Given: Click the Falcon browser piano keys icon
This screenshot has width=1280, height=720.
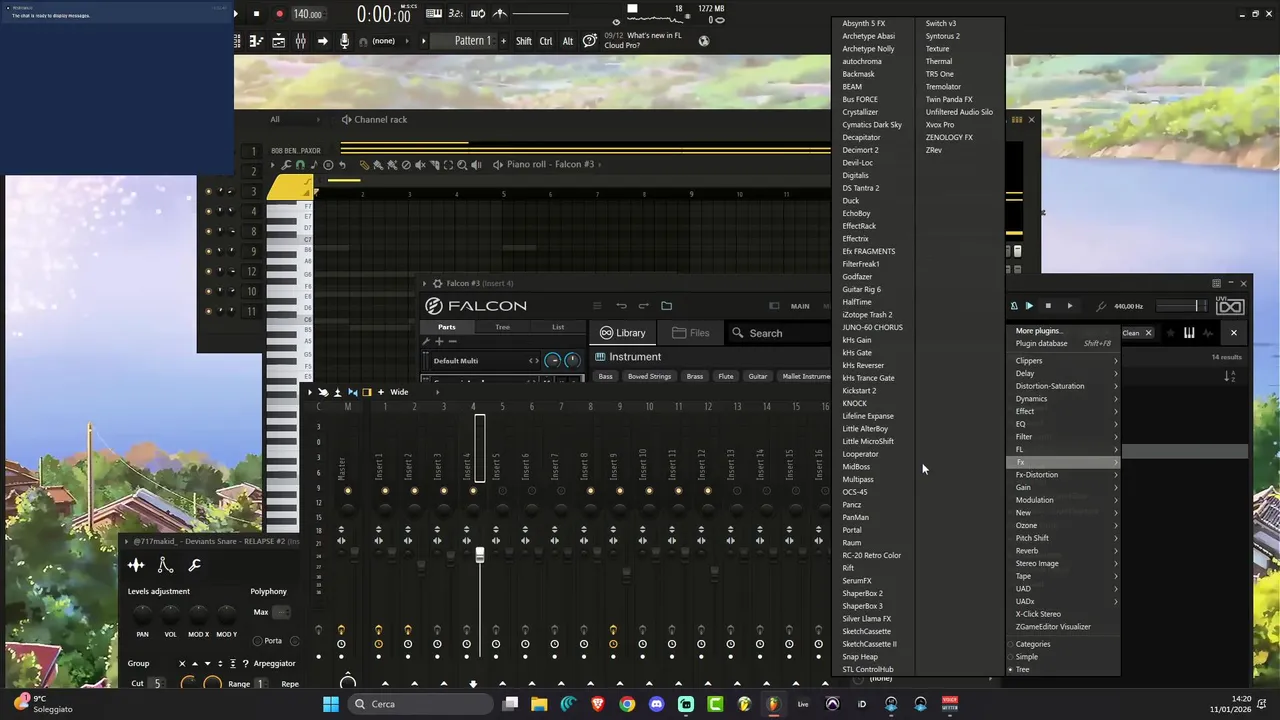Looking at the screenshot, I should coord(1189,333).
